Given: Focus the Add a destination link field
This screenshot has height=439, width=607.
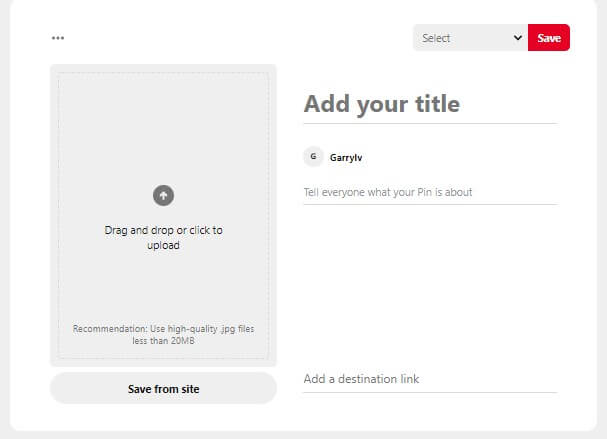Looking at the screenshot, I should (430, 379).
